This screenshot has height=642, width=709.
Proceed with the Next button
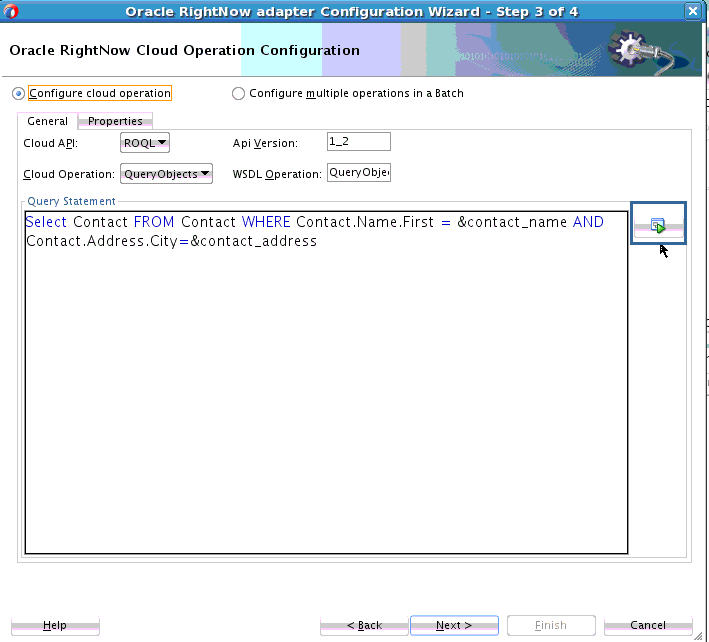[x=454, y=625]
